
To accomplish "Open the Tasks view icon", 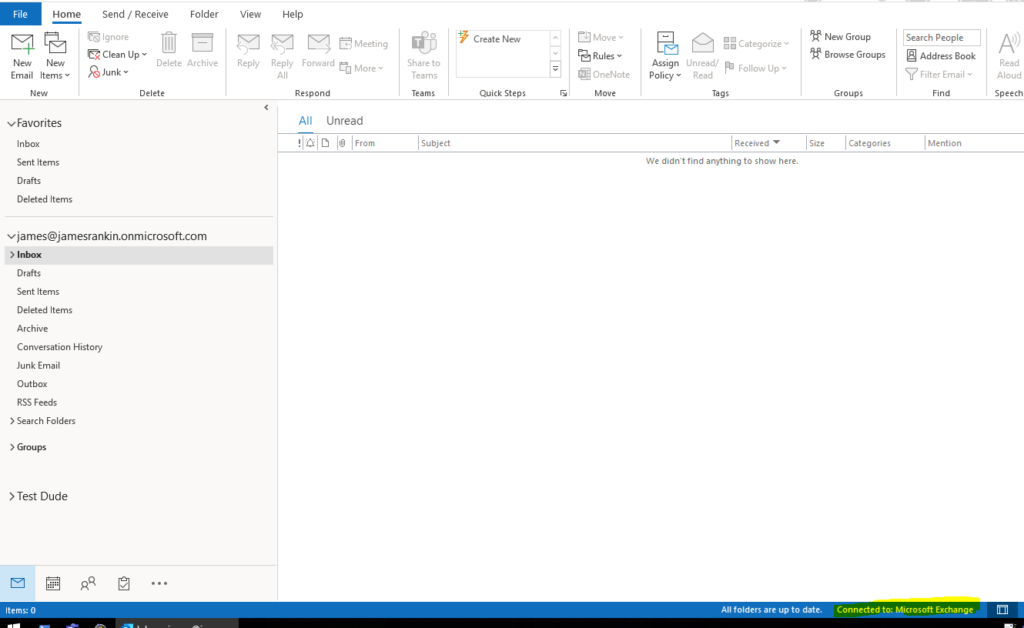I will [124, 583].
